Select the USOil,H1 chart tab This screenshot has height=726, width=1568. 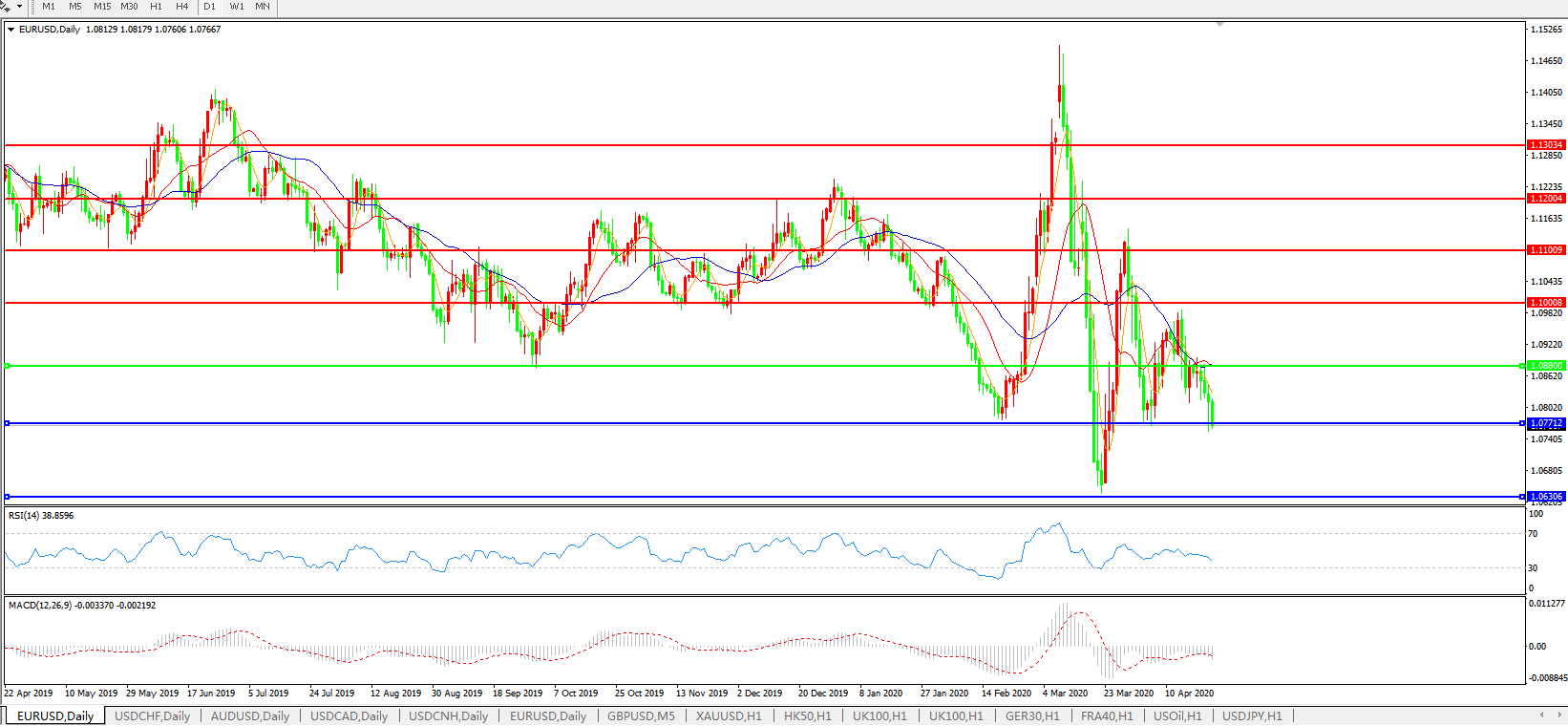pyautogui.click(x=1177, y=715)
